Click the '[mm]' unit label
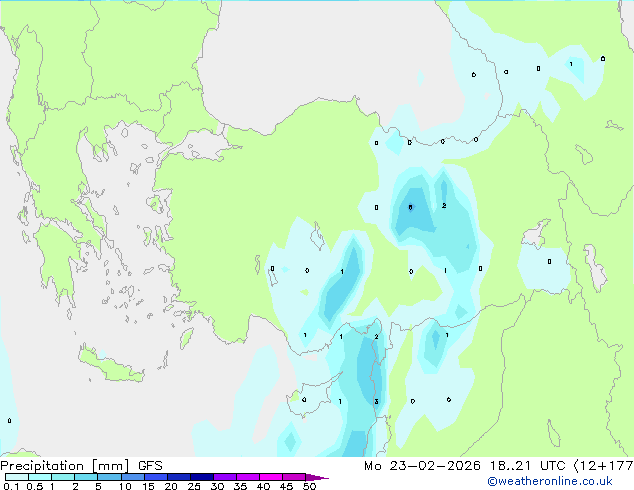Viewport: 634px width, 490px height. (x=111, y=466)
